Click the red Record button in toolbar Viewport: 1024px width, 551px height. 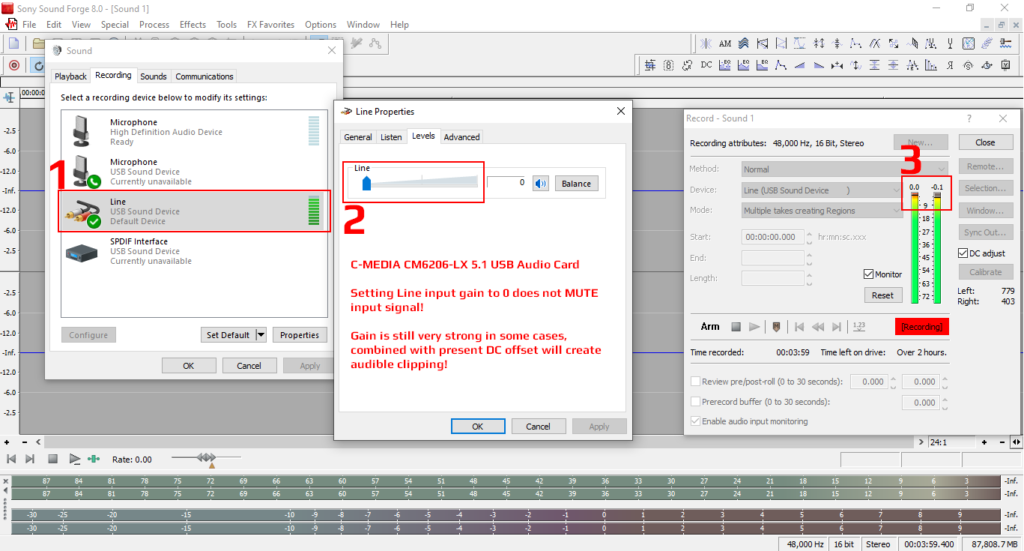click(14, 65)
